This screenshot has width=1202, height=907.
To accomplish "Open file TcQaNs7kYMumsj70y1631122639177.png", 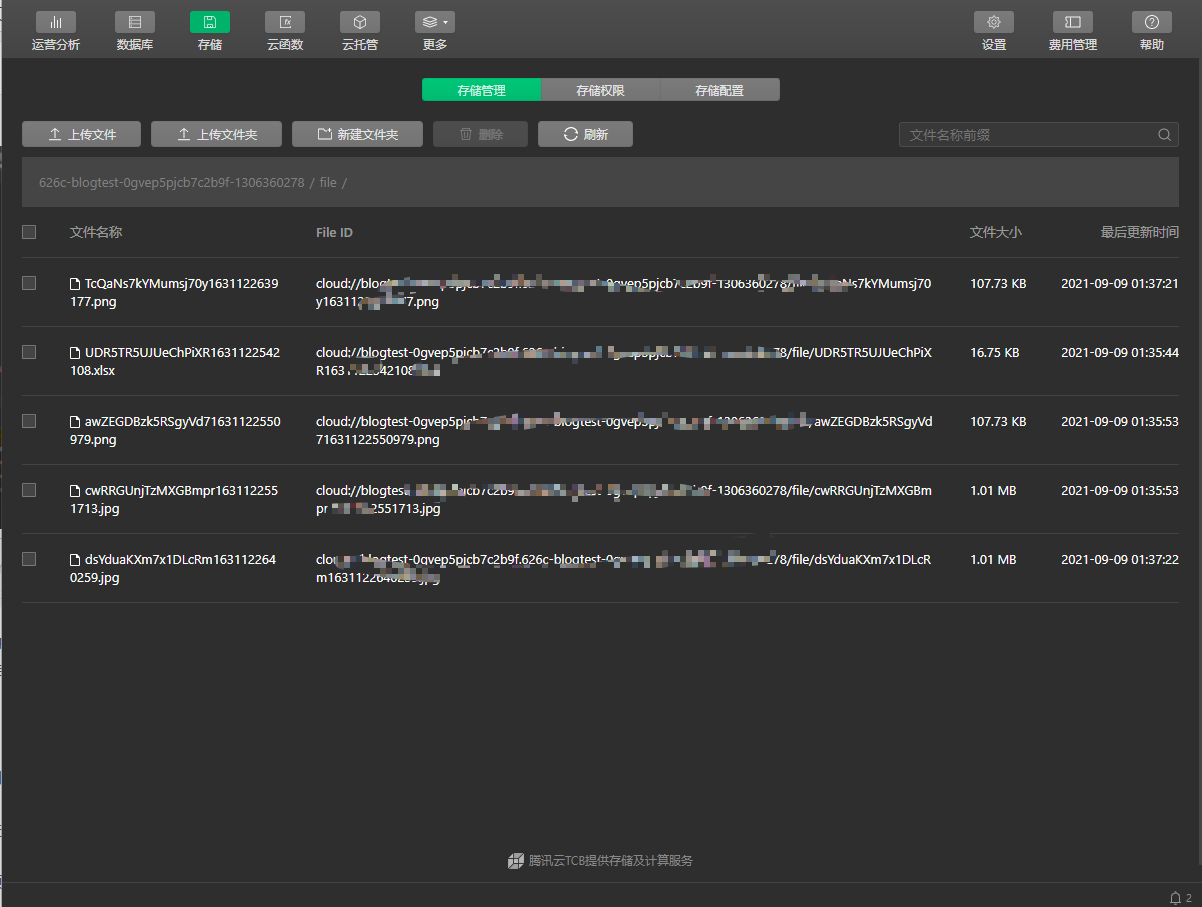I will (174, 292).
